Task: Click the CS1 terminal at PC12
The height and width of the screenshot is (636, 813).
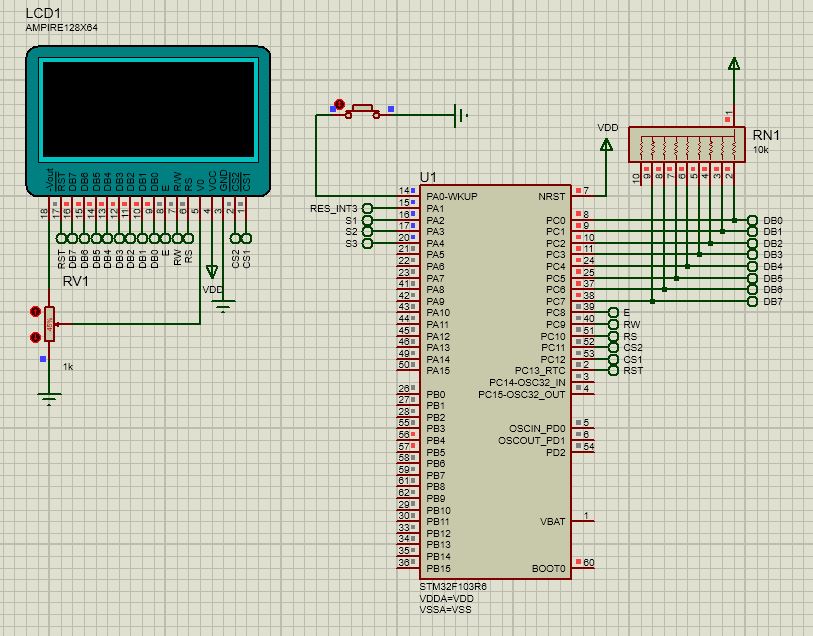Action: pos(613,359)
